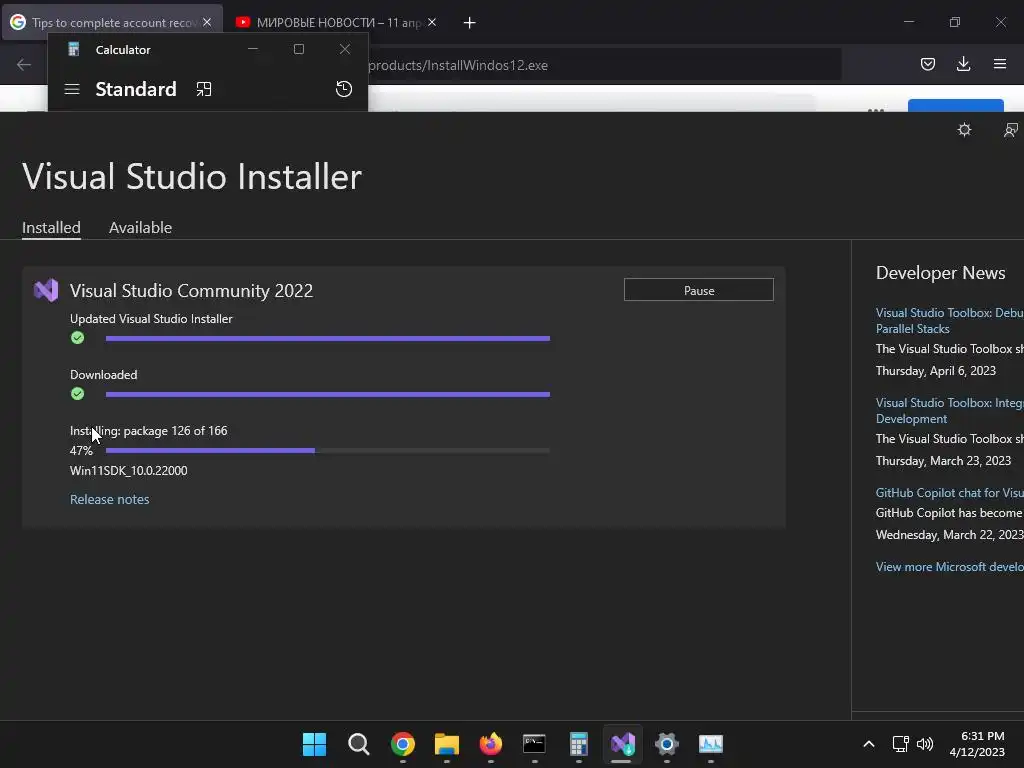Switch to the Google account recovery tab
1024x768 pixels.
[111, 23]
